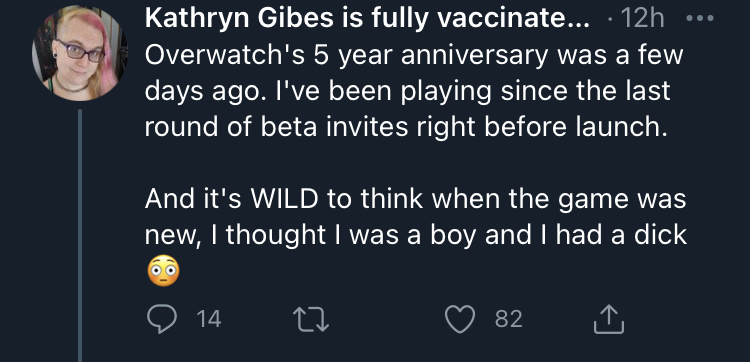Click the reply count 14
Screen dimensions: 750x362
click(x=209, y=319)
